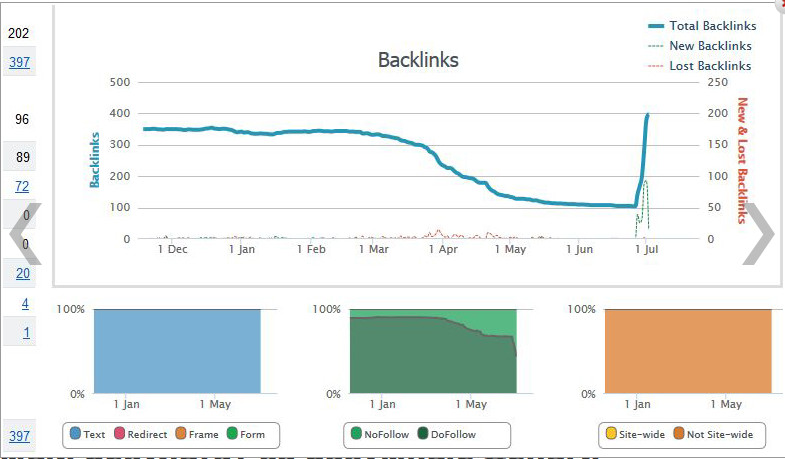Viewport: 785px width, 459px height.
Task: Toggle Text link type legend item
Action: coord(88,434)
